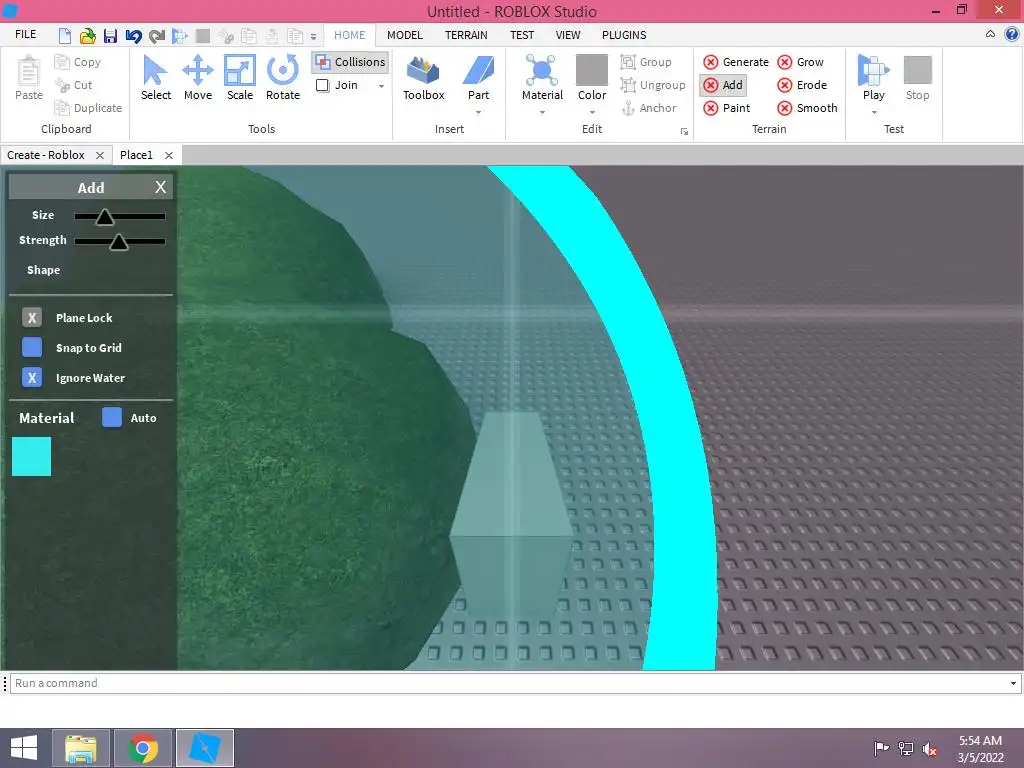Switch to the VIEW tab
Screen dimensions: 1024x768
pos(568,35)
